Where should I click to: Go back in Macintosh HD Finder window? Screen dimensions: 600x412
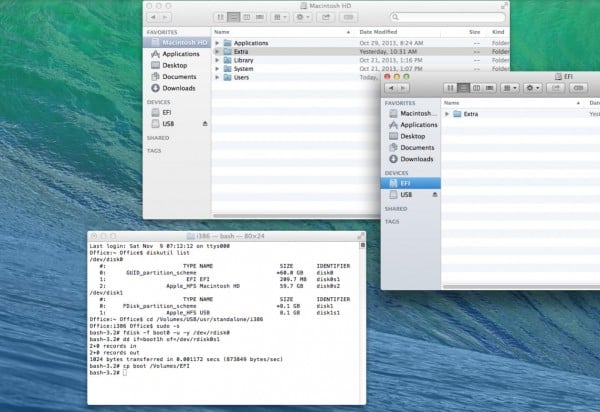point(154,17)
